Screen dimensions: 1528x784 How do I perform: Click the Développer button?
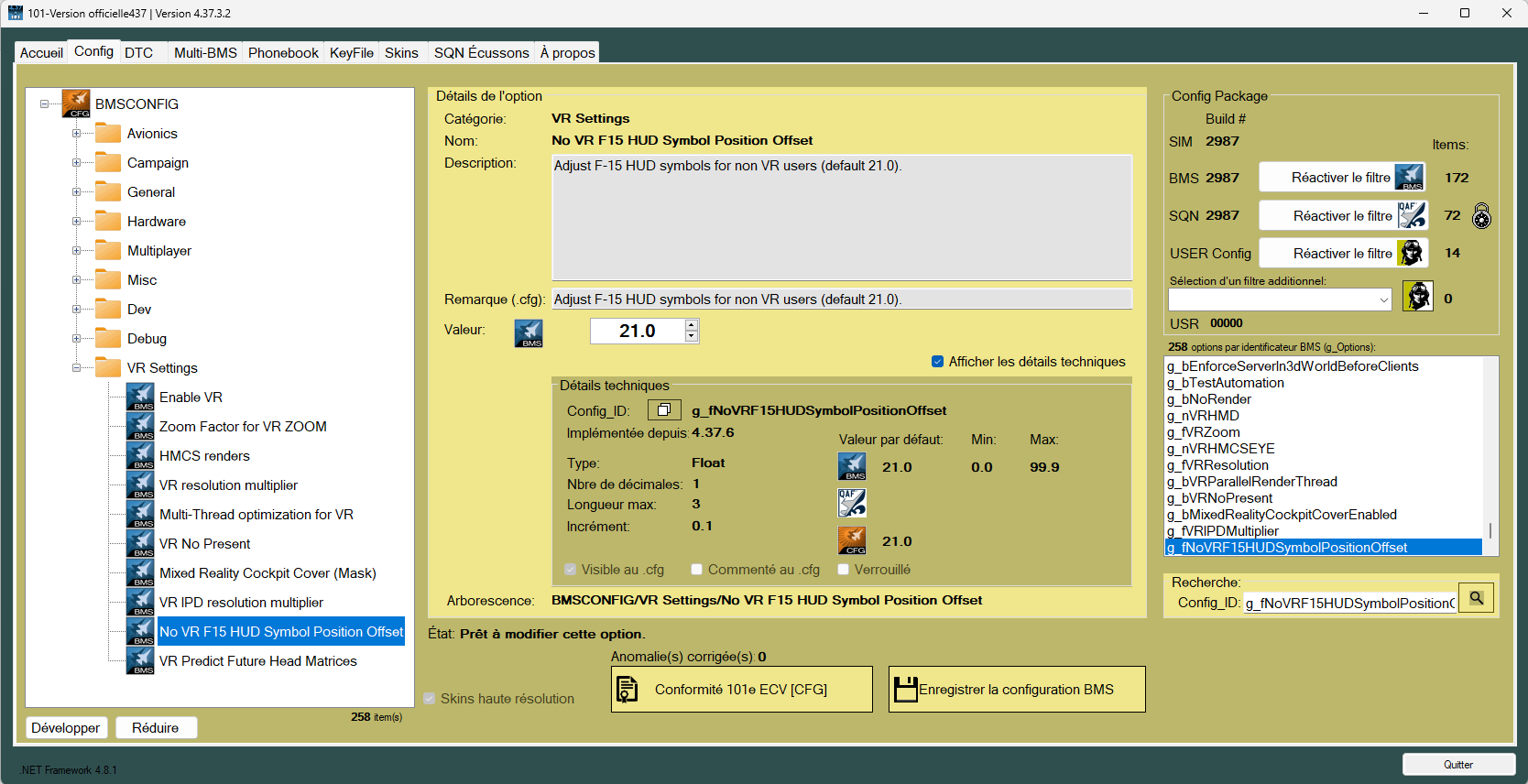pos(66,727)
